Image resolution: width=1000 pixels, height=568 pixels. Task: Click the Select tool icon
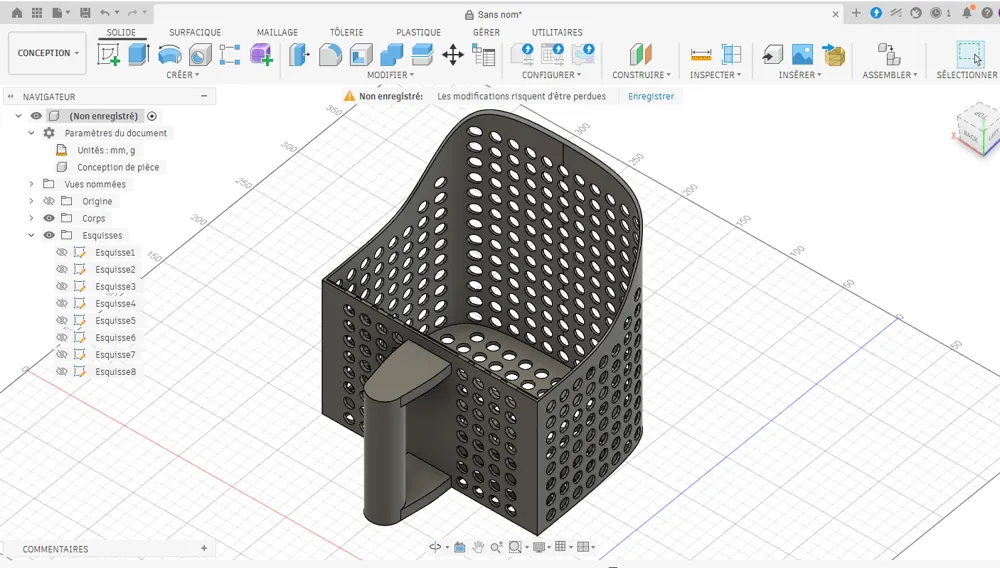(970, 55)
